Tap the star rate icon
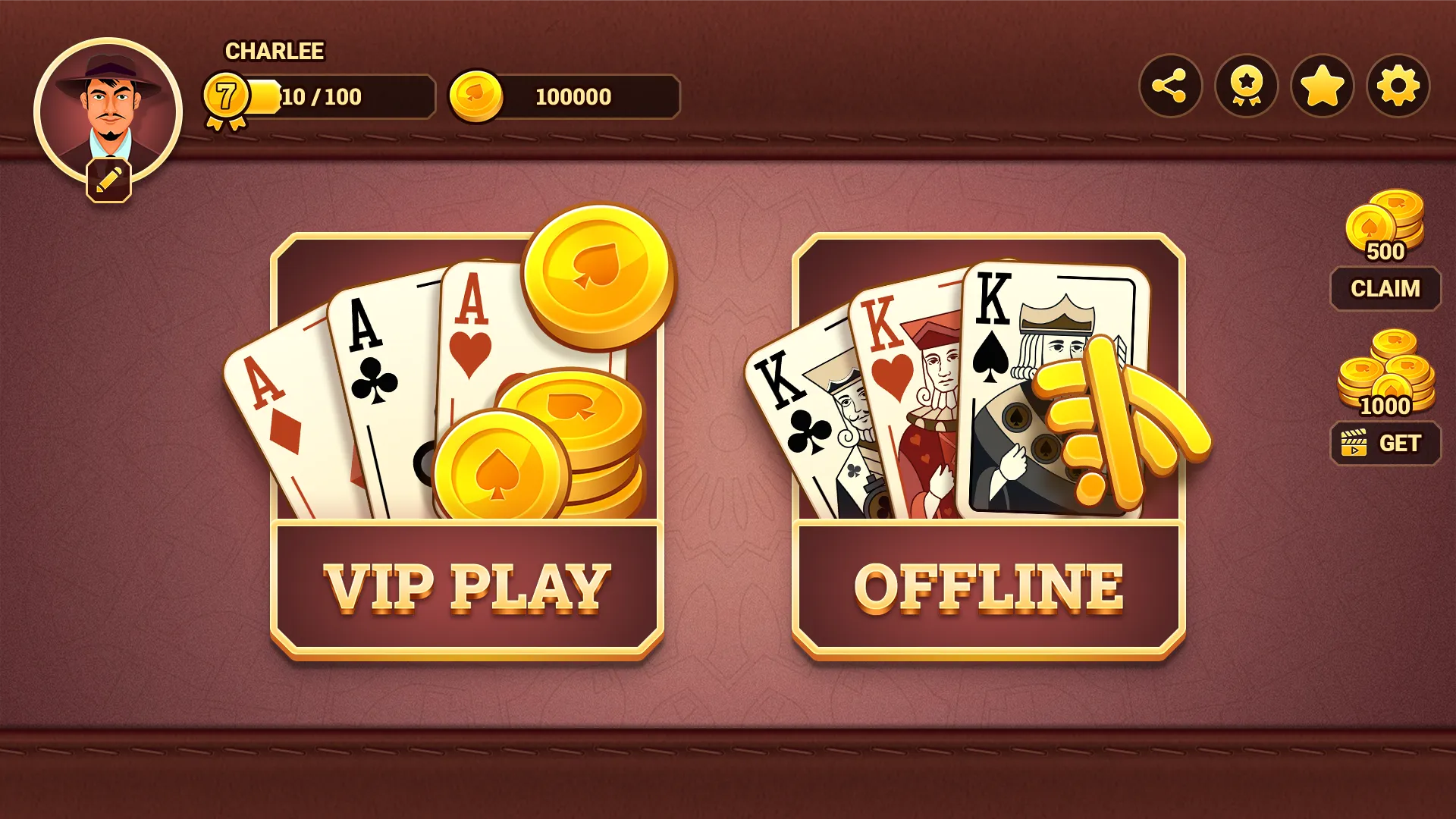The height and width of the screenshot is (819, 1456). (x=1322, y=86)
